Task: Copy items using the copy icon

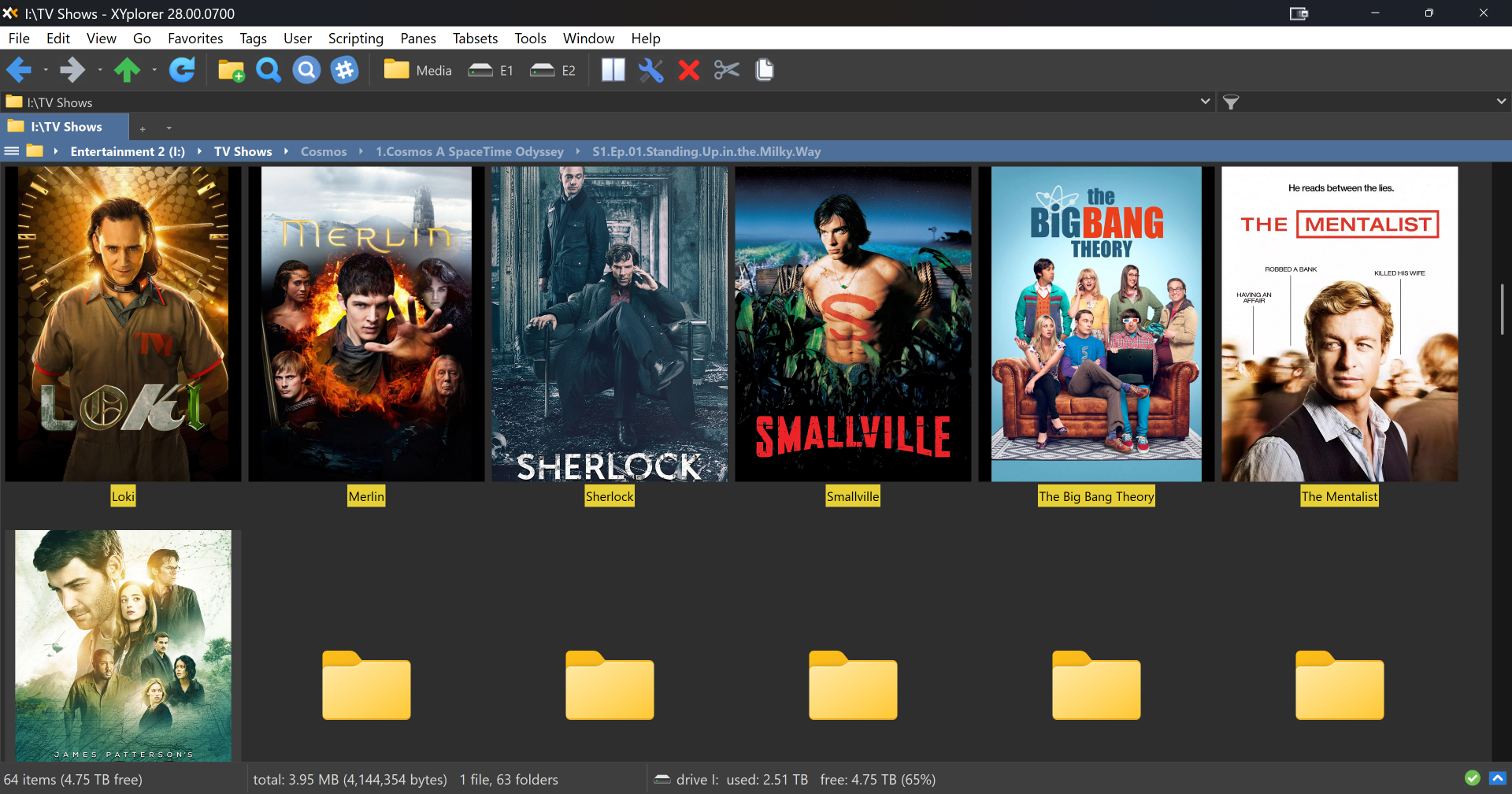Action: 764,70
